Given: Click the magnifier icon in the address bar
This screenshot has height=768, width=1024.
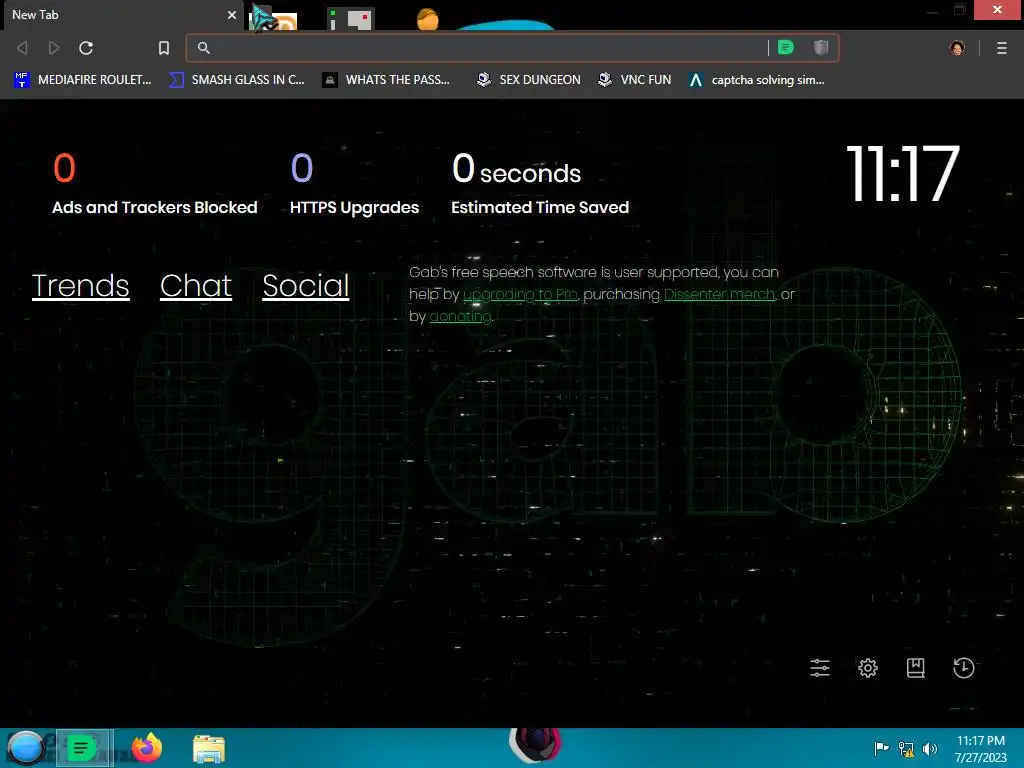Looking at the screenshot, I should pyautogui.click(x=204, y=48).
